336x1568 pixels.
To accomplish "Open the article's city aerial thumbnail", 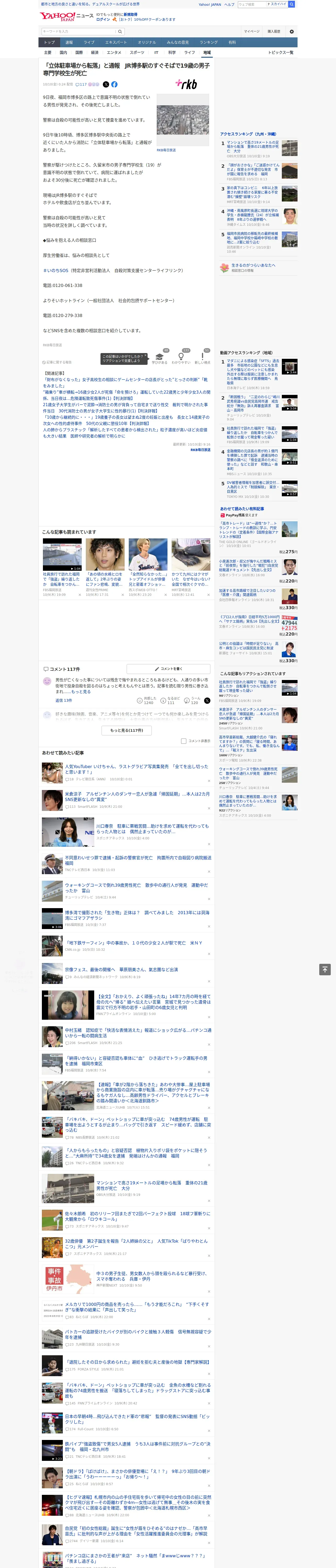I will click(x=183, y=120).
